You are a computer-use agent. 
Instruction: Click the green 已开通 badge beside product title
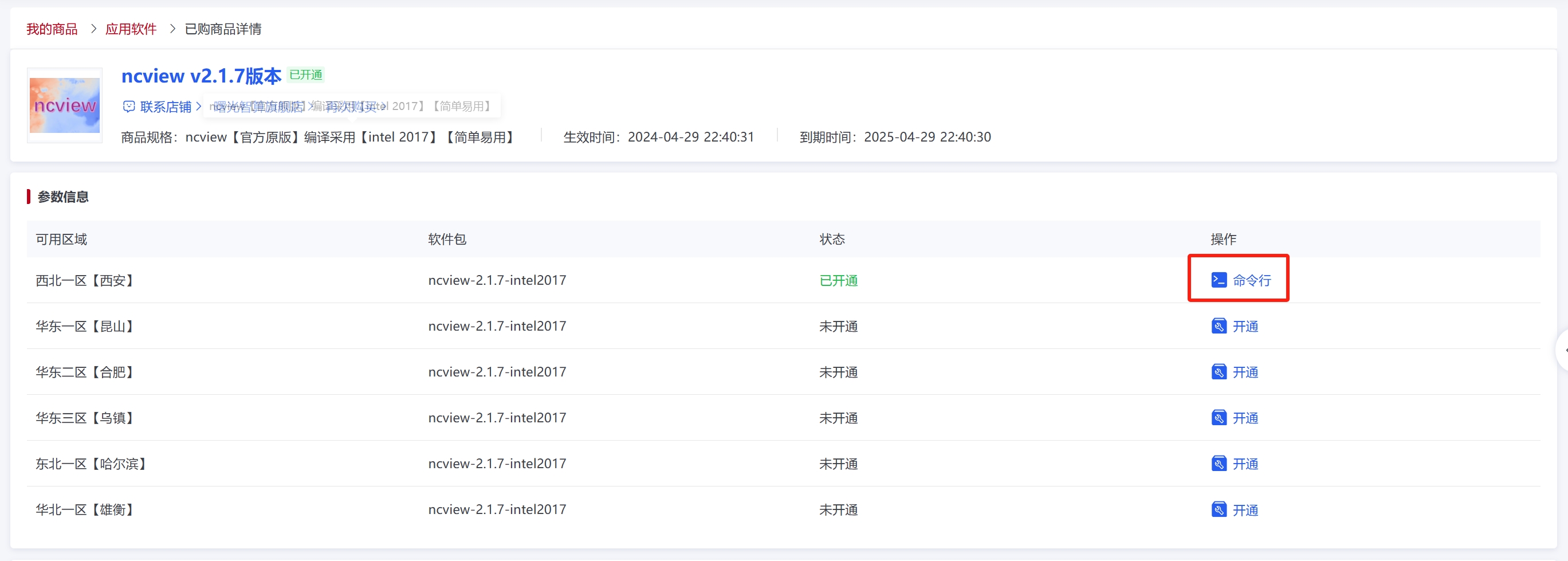point(305,75)
